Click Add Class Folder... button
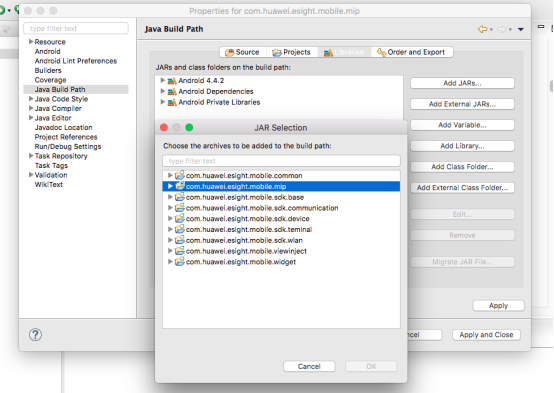Image resolution: width=554 pixels, height=393 pixels. pos(462,167)
